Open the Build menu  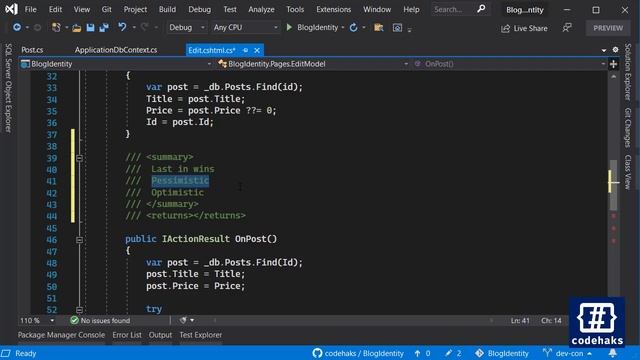(x=167, y=9)
